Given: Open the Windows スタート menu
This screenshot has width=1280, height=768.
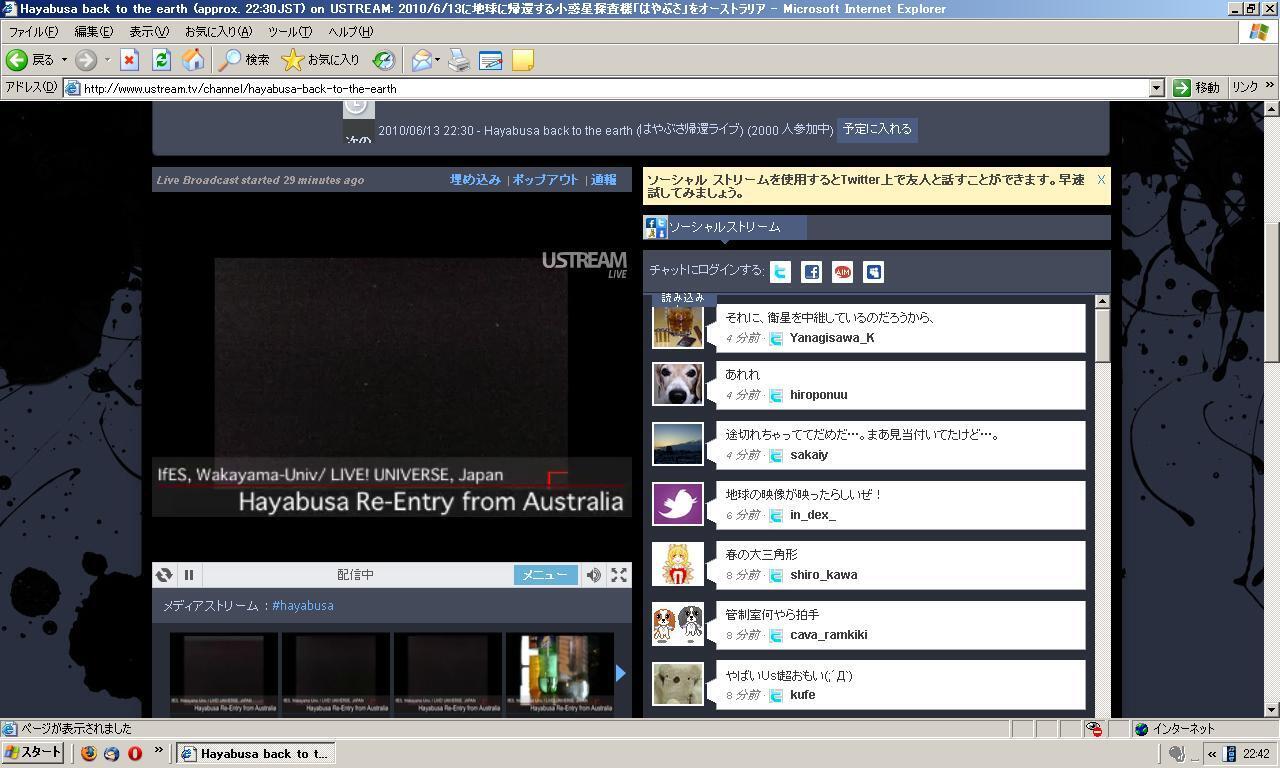Looking at the screenshot, I should (x=34, y=753).
